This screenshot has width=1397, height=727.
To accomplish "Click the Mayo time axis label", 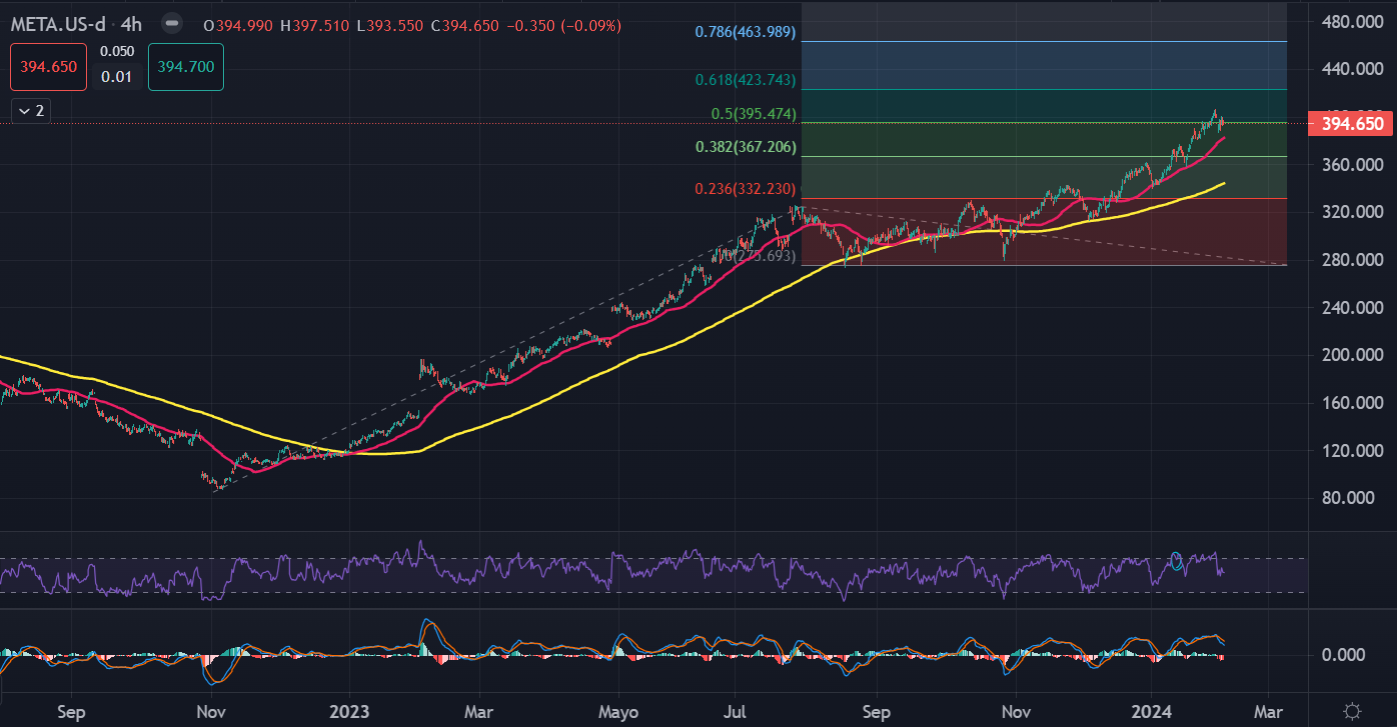I will click(x=618, y=713).
